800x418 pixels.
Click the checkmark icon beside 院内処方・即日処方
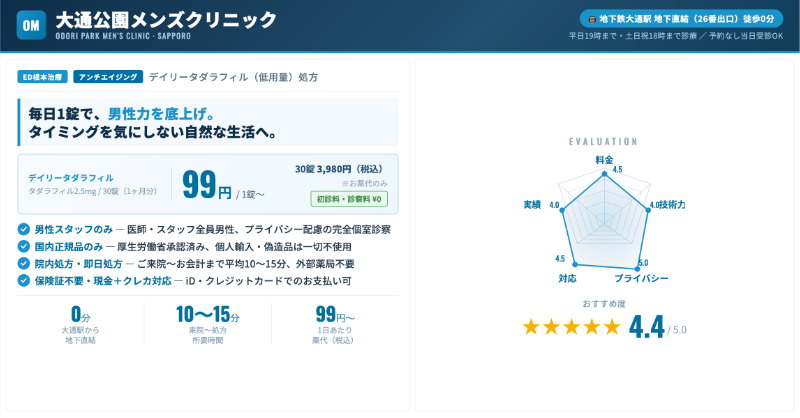[x=24, y=263]
